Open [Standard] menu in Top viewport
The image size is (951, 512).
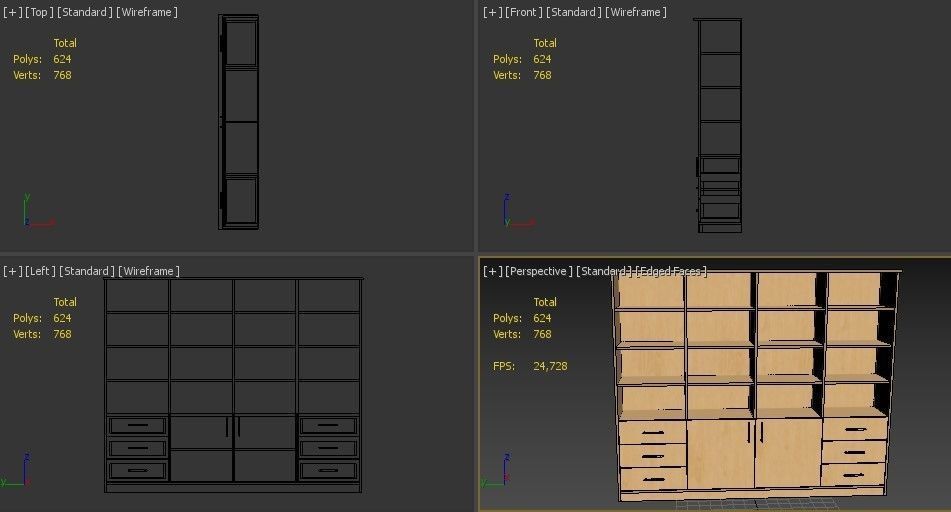coord(85,12)
